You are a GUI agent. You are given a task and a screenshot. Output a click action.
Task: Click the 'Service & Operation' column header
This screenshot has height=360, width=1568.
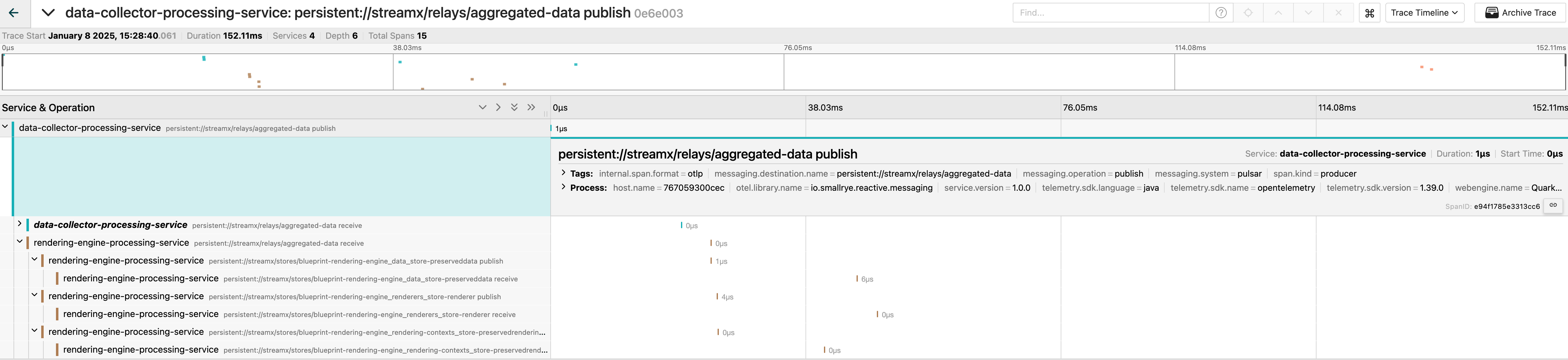point(48,108)
